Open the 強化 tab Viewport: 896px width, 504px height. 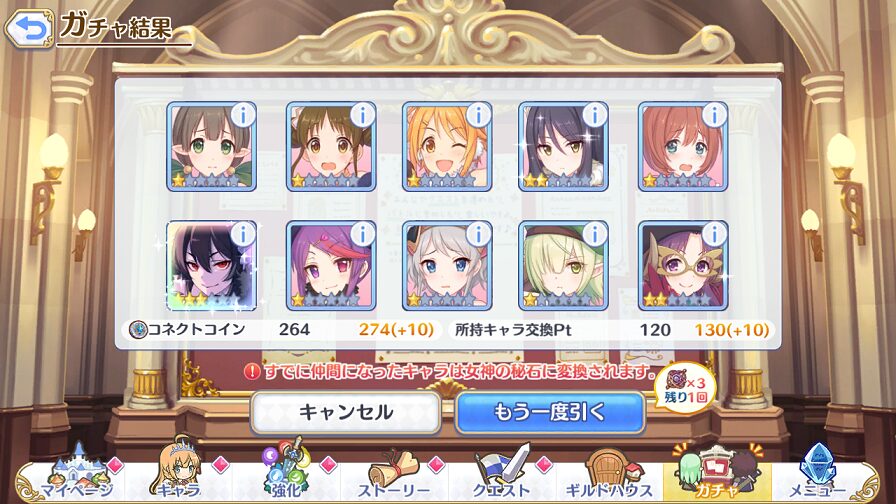286,473
